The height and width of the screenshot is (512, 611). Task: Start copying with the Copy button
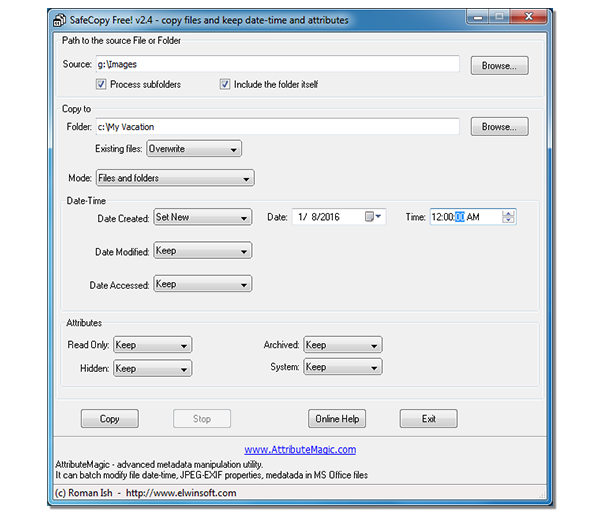[x=109, y=418]
